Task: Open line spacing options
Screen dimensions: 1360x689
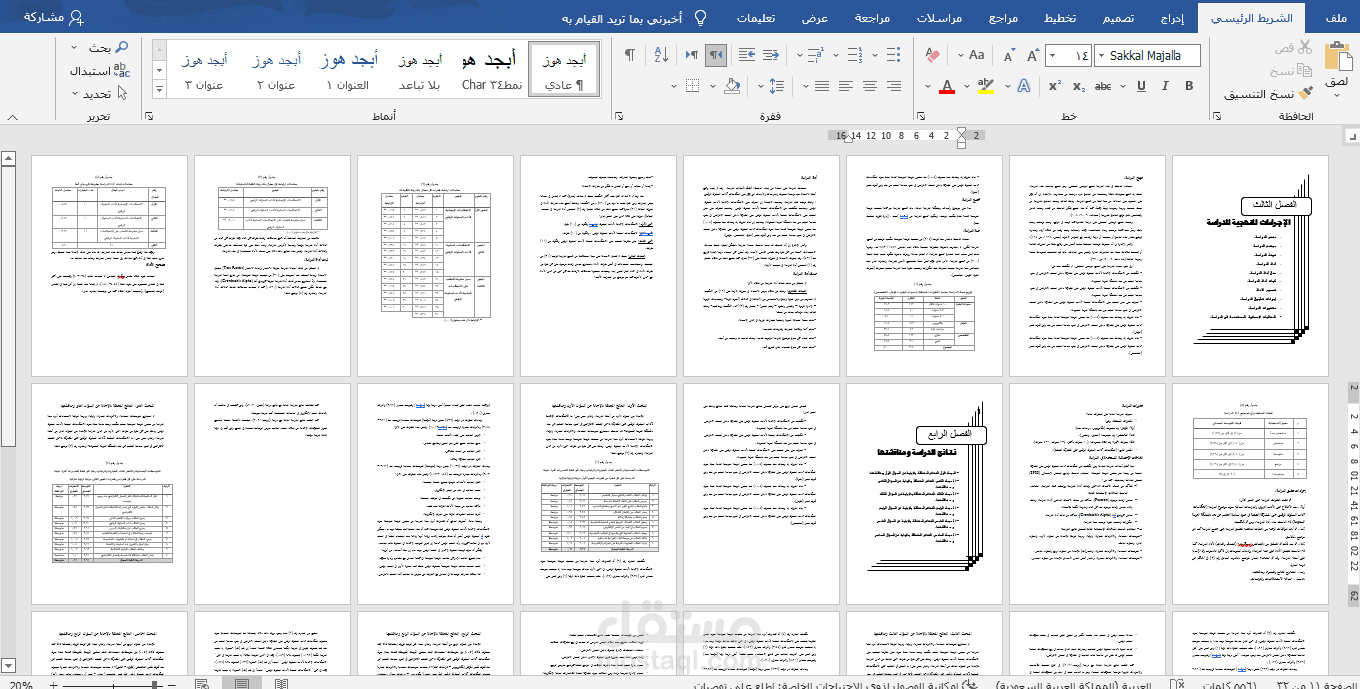Action: 776,86
